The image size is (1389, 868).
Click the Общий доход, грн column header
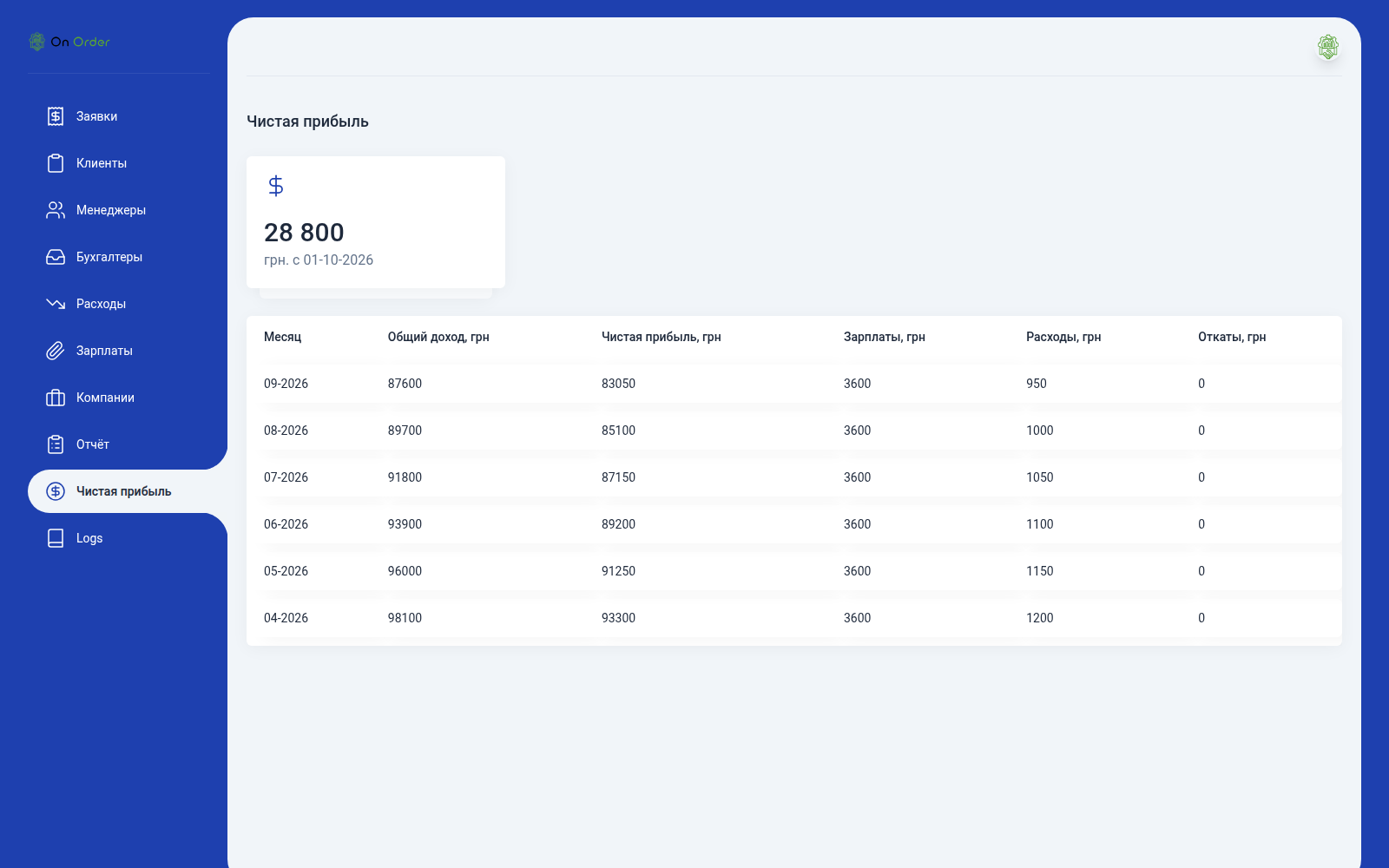[x=438, y=337]
